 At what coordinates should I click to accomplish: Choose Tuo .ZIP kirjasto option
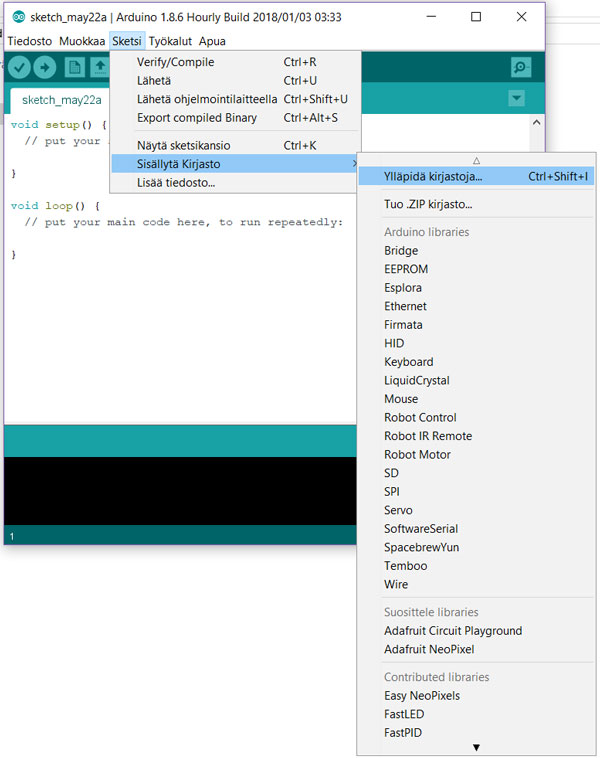[x=427, y=205]
